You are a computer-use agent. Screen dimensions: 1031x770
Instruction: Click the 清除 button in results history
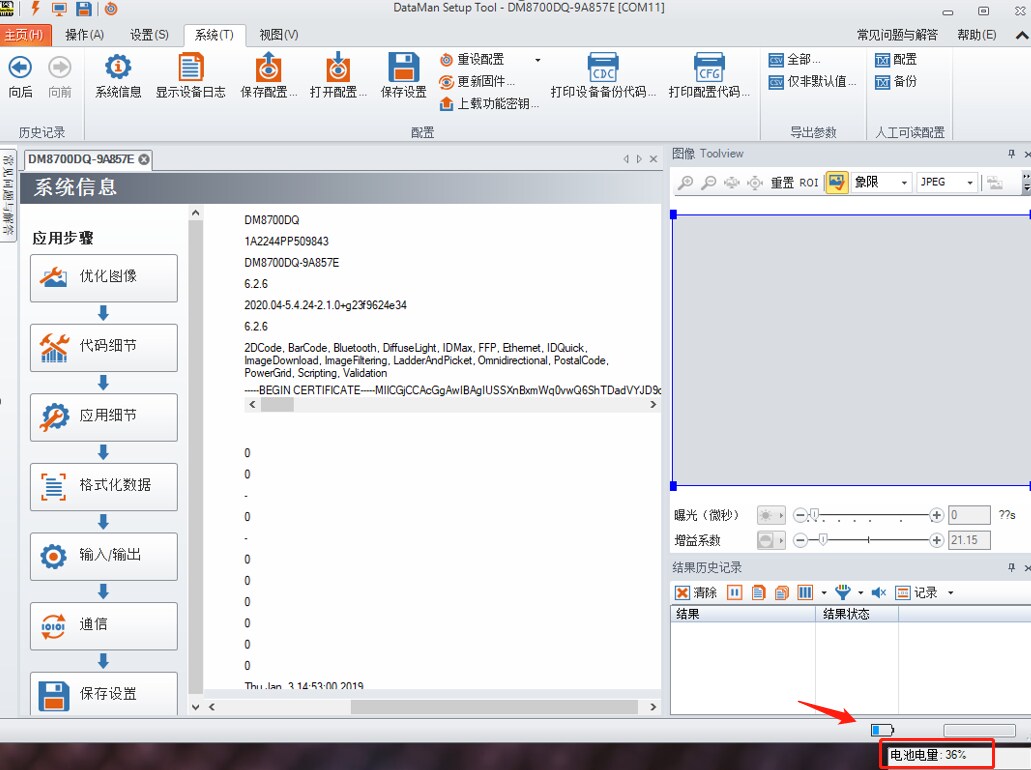click(x=696, y=593)
